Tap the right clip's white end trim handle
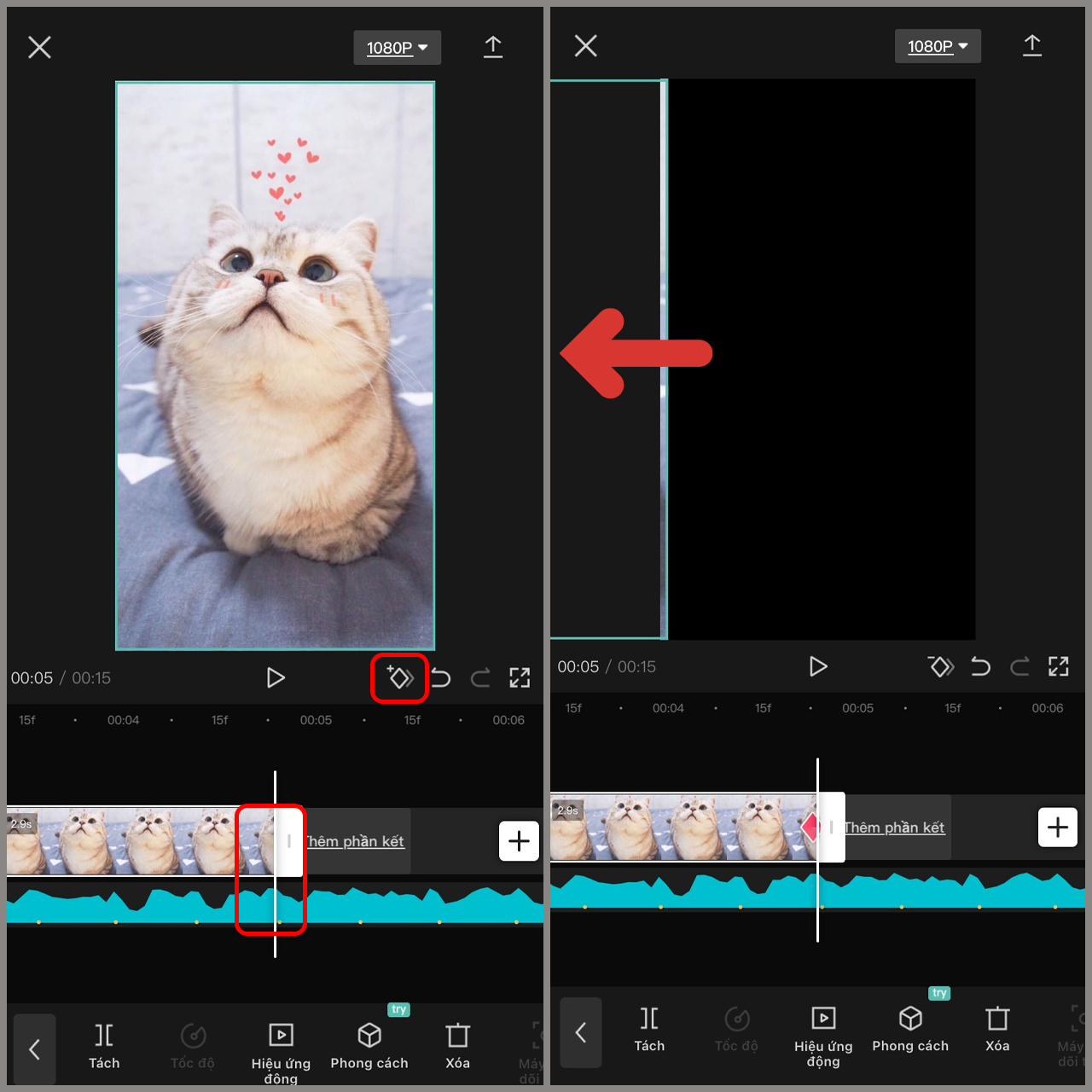Screen dimensions: 1092x1092 pyautogui.click(x=832, y=828)
